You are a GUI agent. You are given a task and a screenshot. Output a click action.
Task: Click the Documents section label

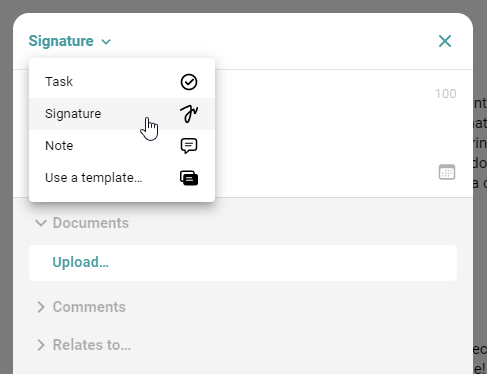point(91,223)
